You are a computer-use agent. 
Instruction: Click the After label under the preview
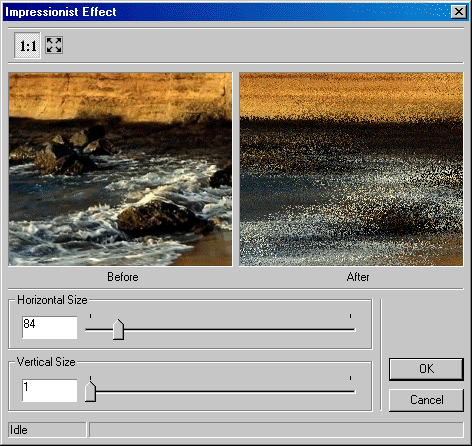coord(358,277)
